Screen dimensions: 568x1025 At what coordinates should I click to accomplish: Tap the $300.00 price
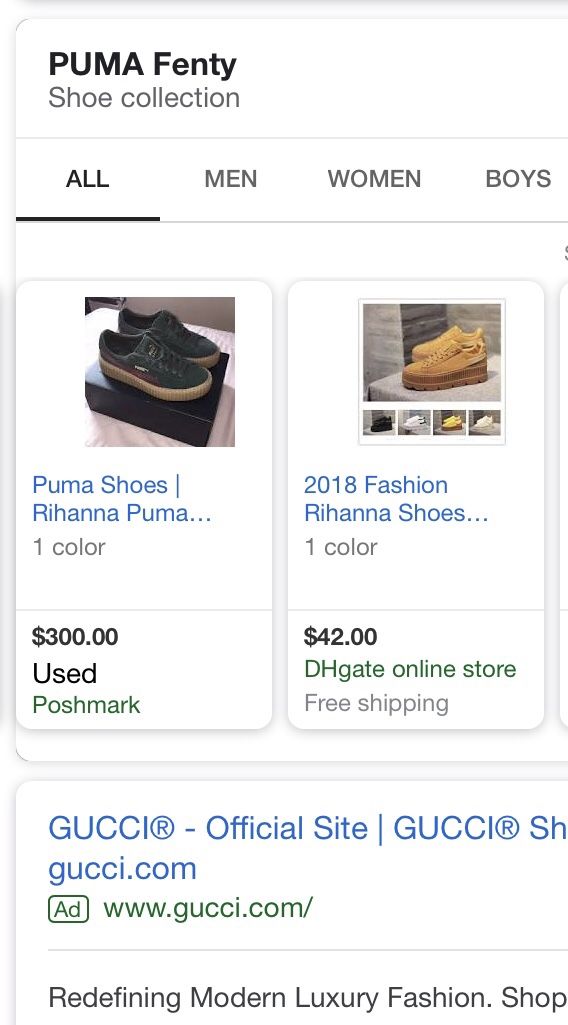pos(75,637)
